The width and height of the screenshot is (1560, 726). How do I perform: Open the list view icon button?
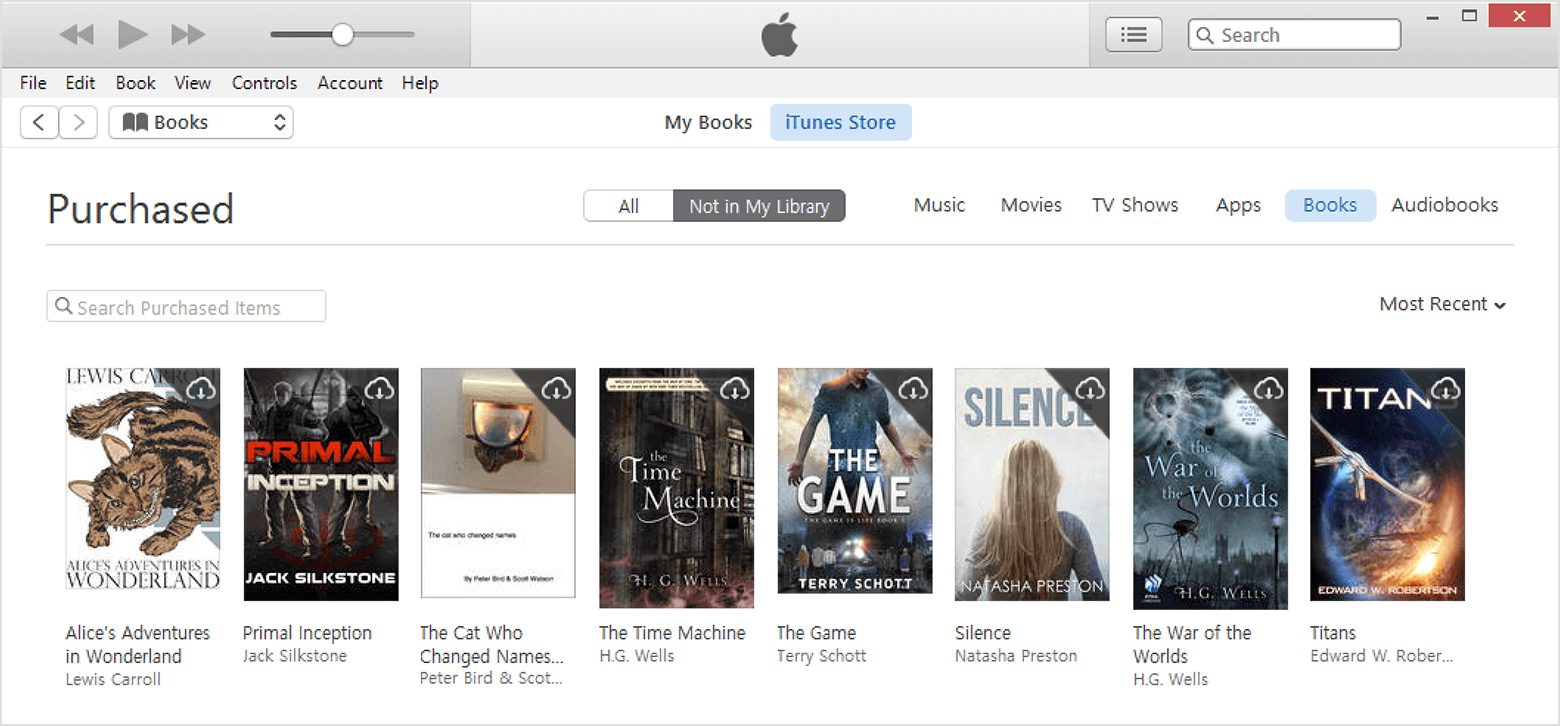(1133, 35)
